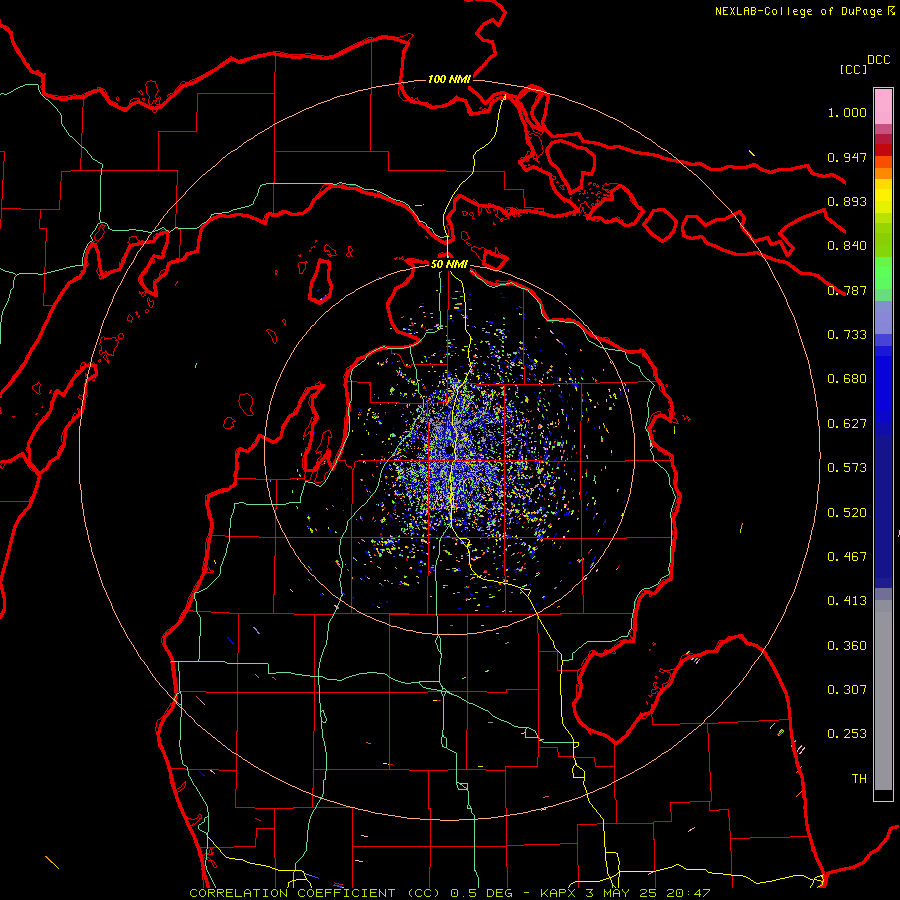The width and height of the screenshot is (900, 900).
Task: Select the 0.360 scale value
Action: point(847,646)
